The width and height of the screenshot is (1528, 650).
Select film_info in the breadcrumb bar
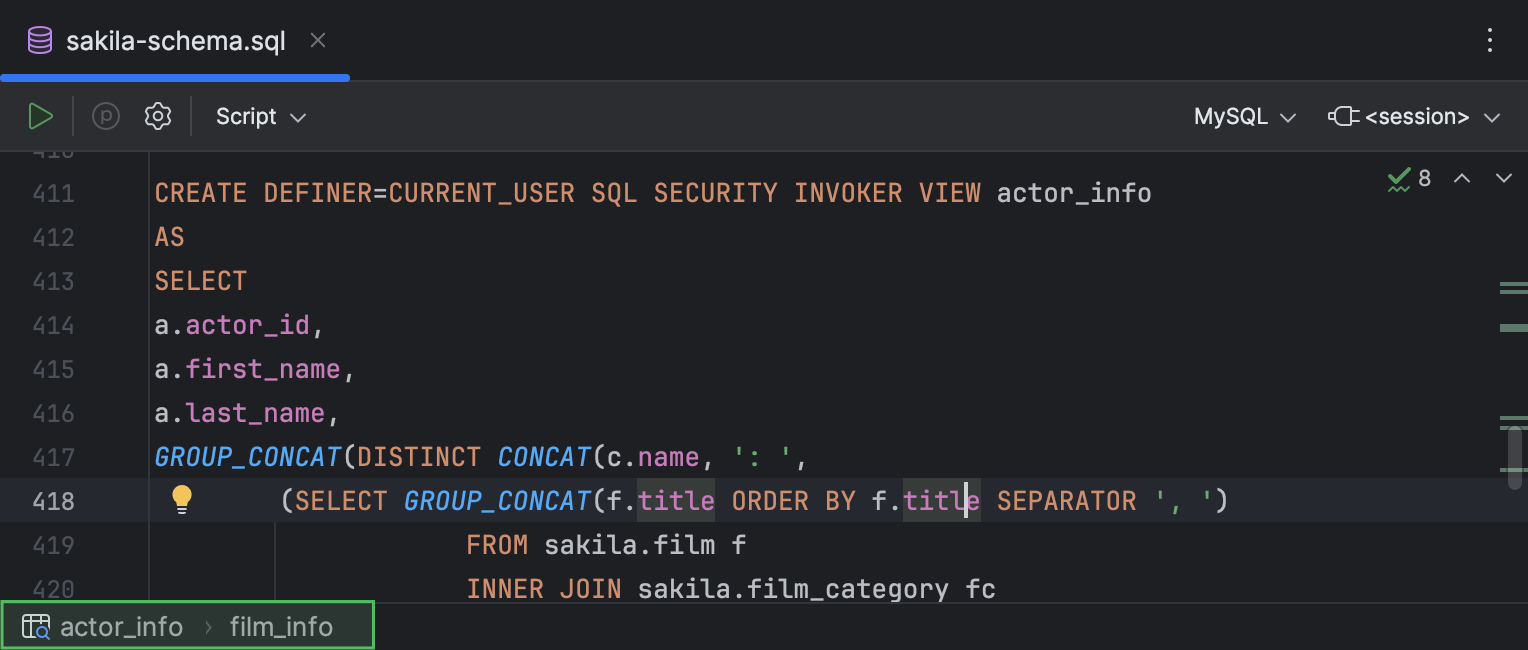pyautogui.click(x=282, y=626)
